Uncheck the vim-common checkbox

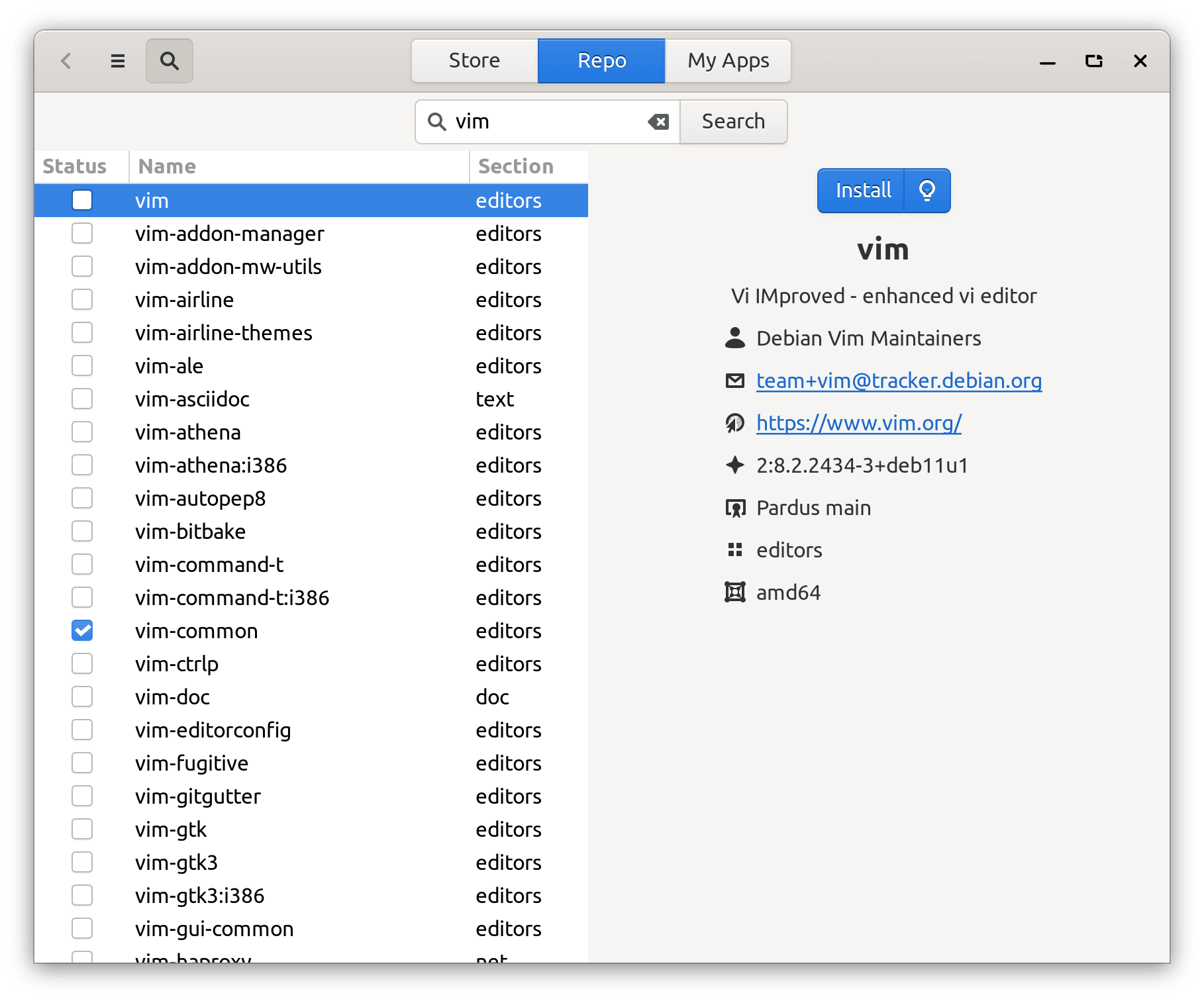82,630
